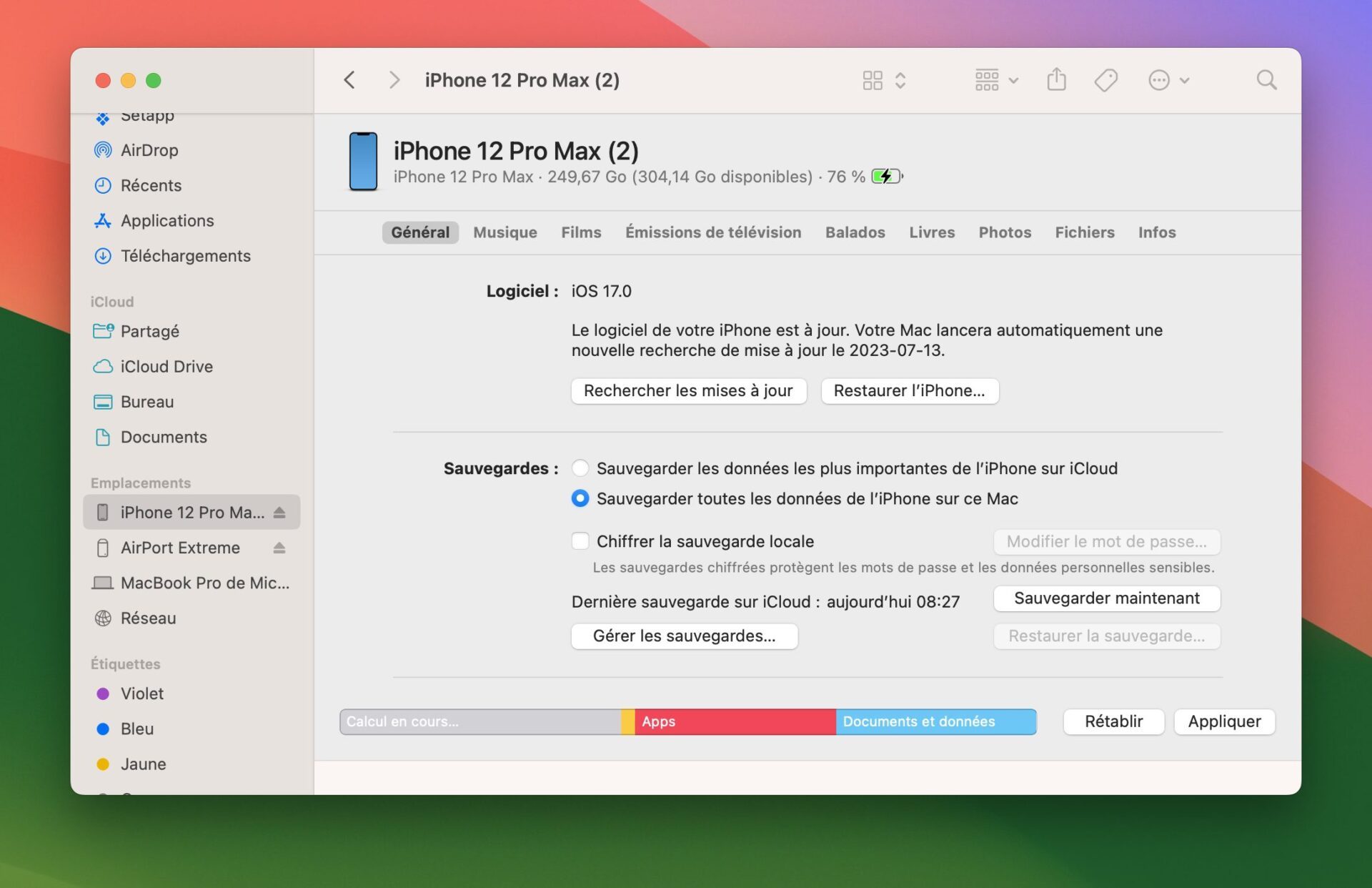
Task: Go back with the left chevron
Action: click(349, 80)
